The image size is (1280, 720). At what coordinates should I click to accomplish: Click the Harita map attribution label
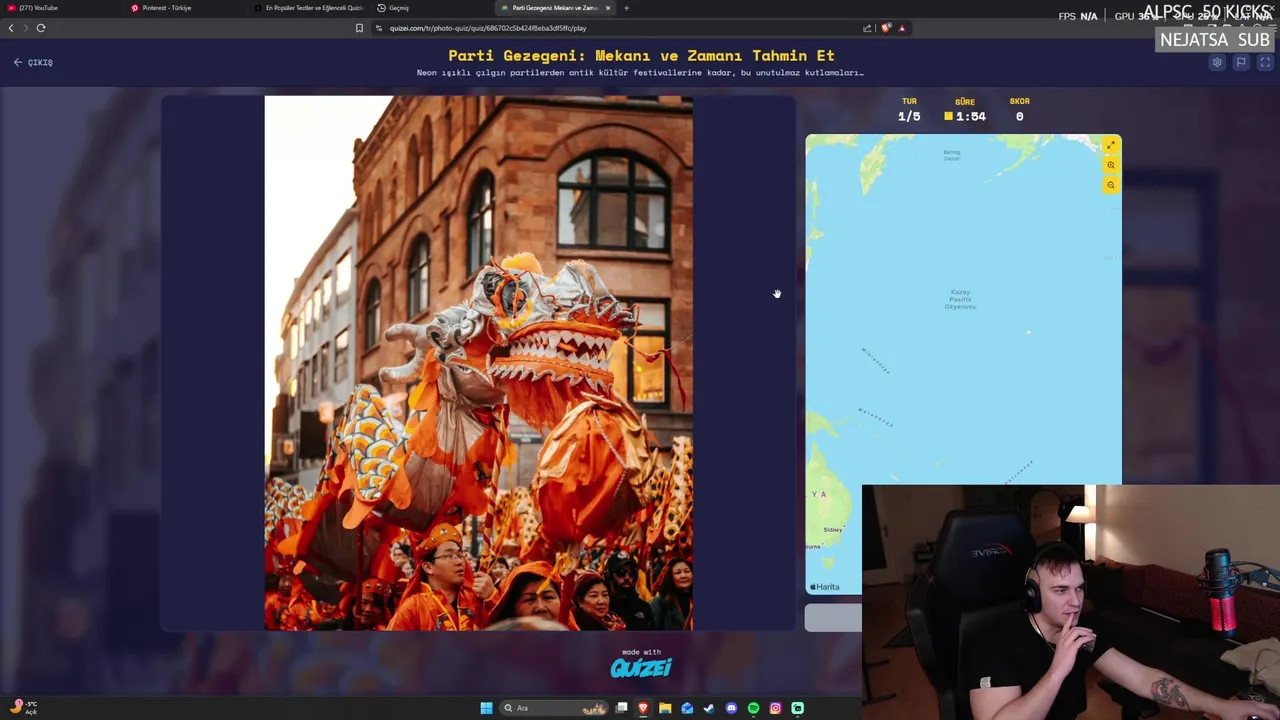coord(825,587)
